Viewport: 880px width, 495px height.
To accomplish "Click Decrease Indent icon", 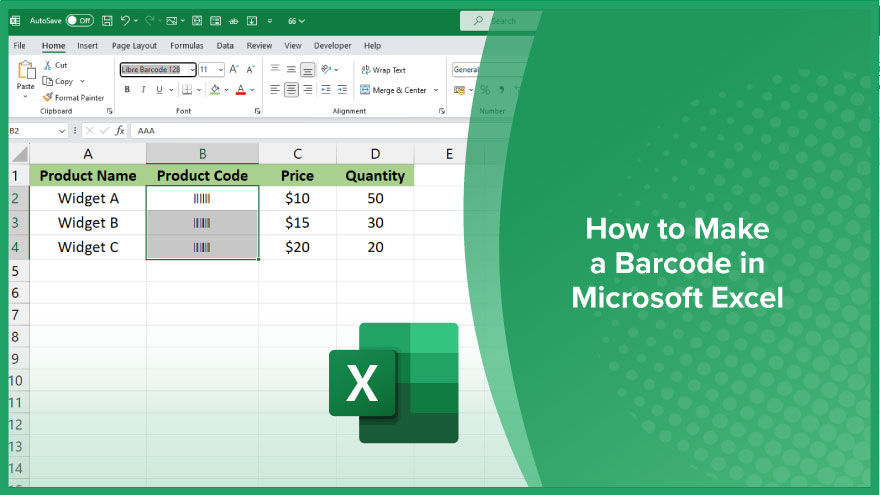I will coord(326,89).
